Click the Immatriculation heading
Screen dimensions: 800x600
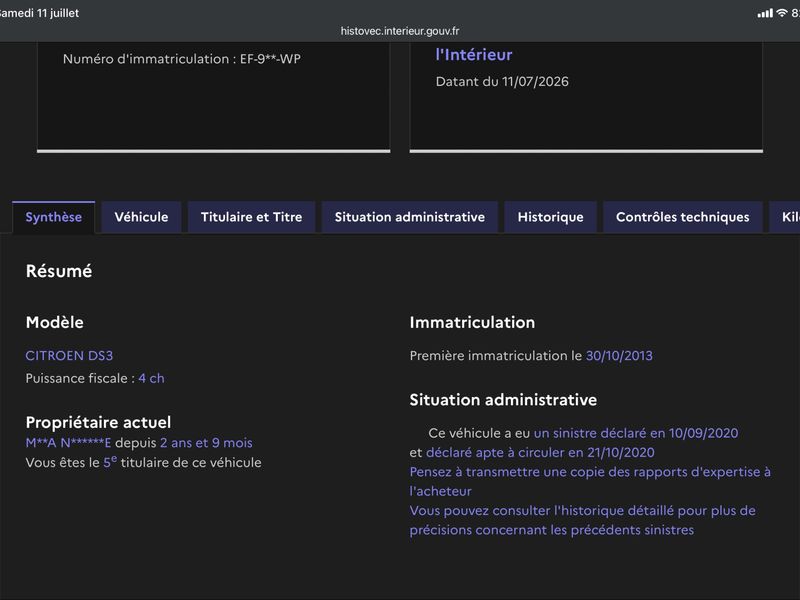coord(472,322)
